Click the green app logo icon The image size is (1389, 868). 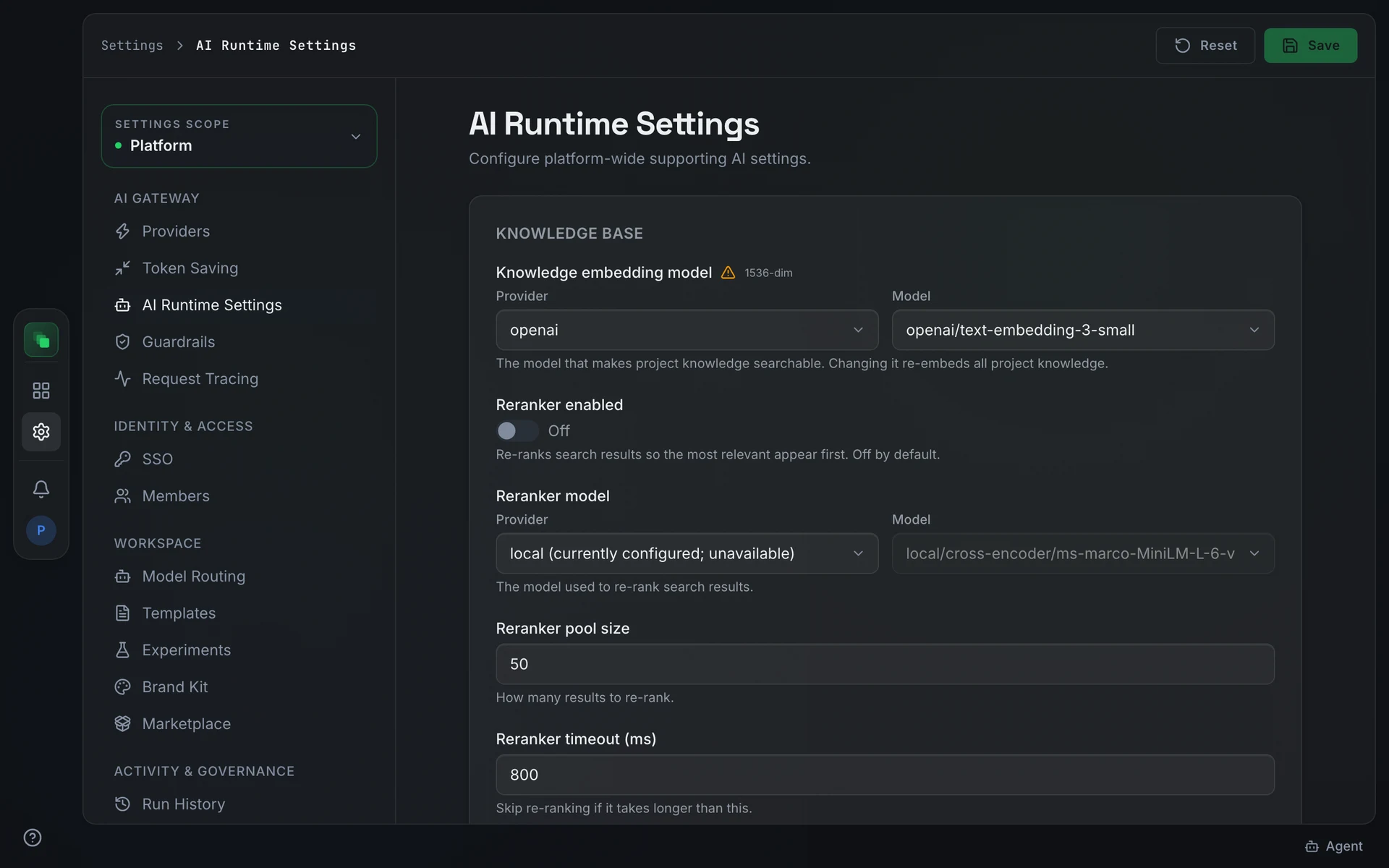(41, 340)
